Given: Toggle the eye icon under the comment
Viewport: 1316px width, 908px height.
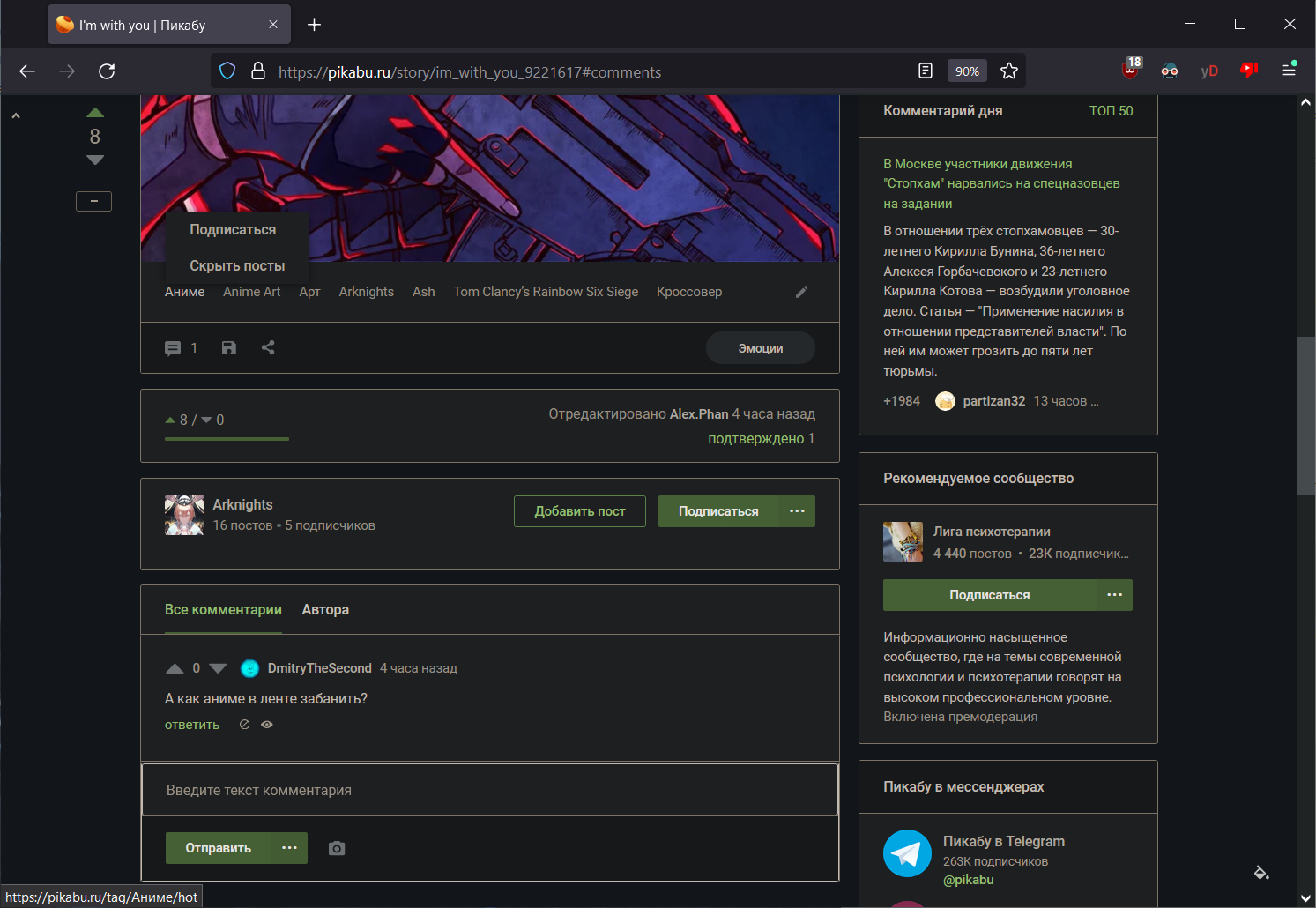Looking at the screenshot, I should [267, 725].
